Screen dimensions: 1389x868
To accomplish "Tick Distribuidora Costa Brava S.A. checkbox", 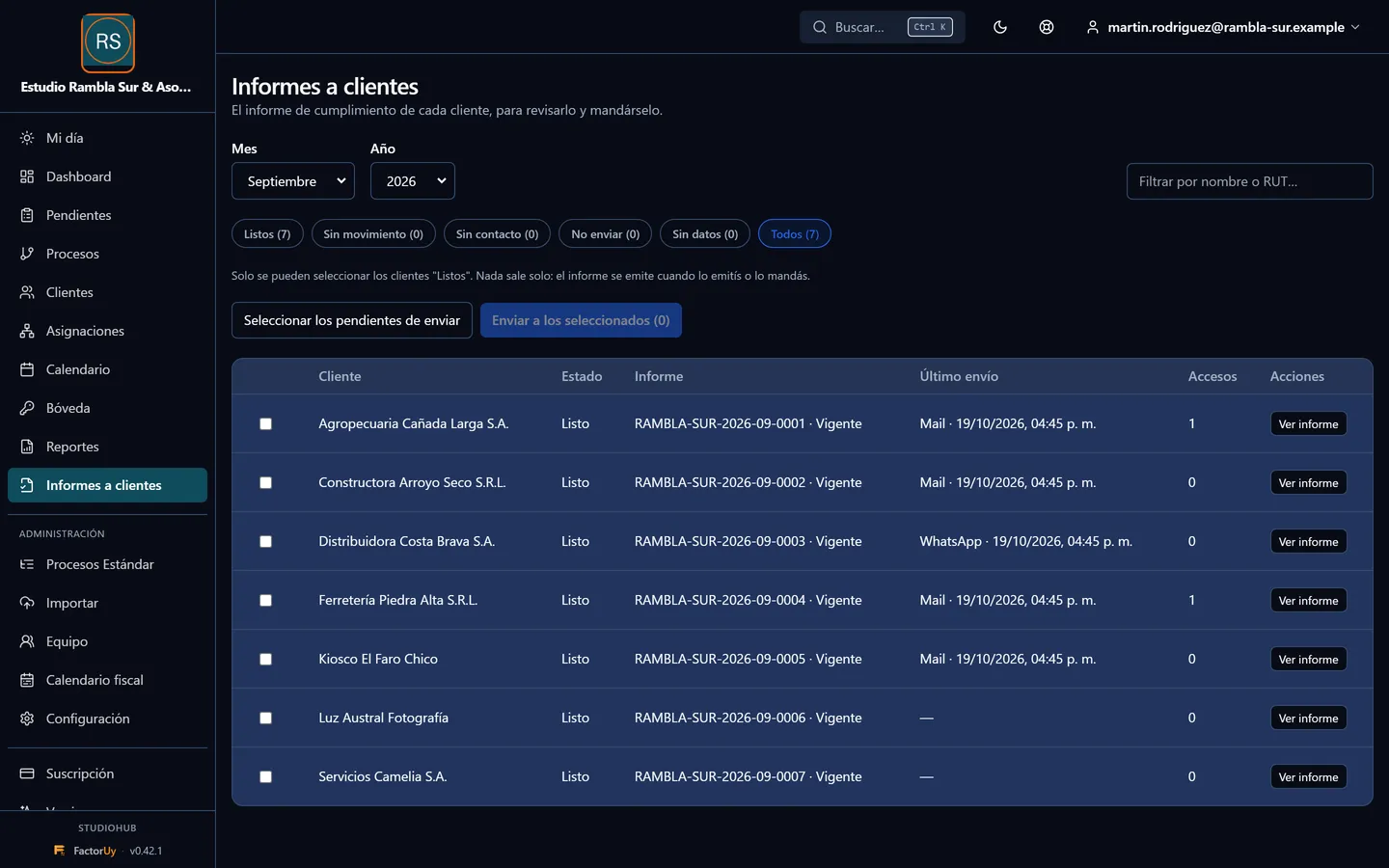I will point(265,542).
